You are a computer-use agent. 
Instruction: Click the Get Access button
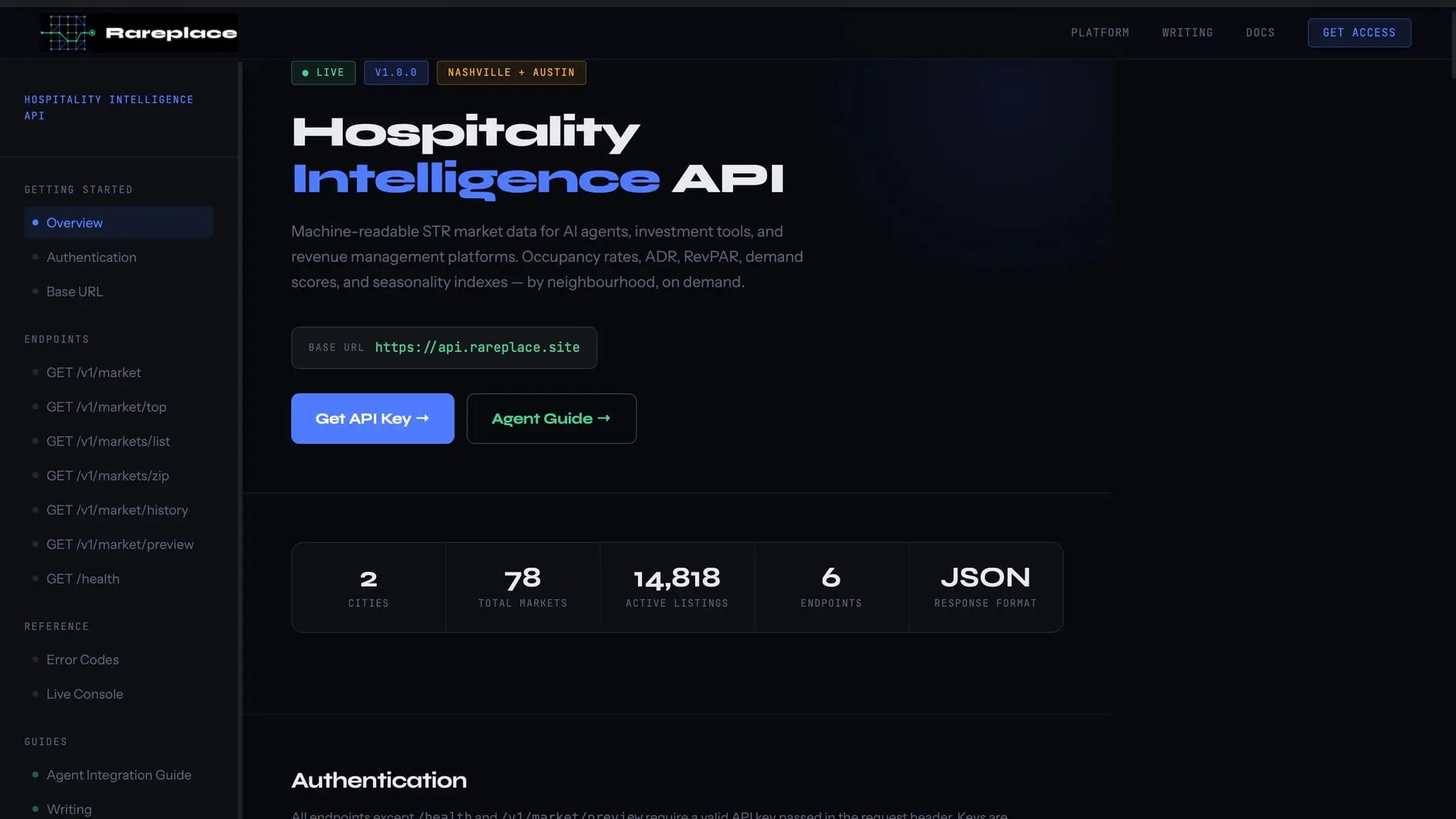(x=1359, y=33)
